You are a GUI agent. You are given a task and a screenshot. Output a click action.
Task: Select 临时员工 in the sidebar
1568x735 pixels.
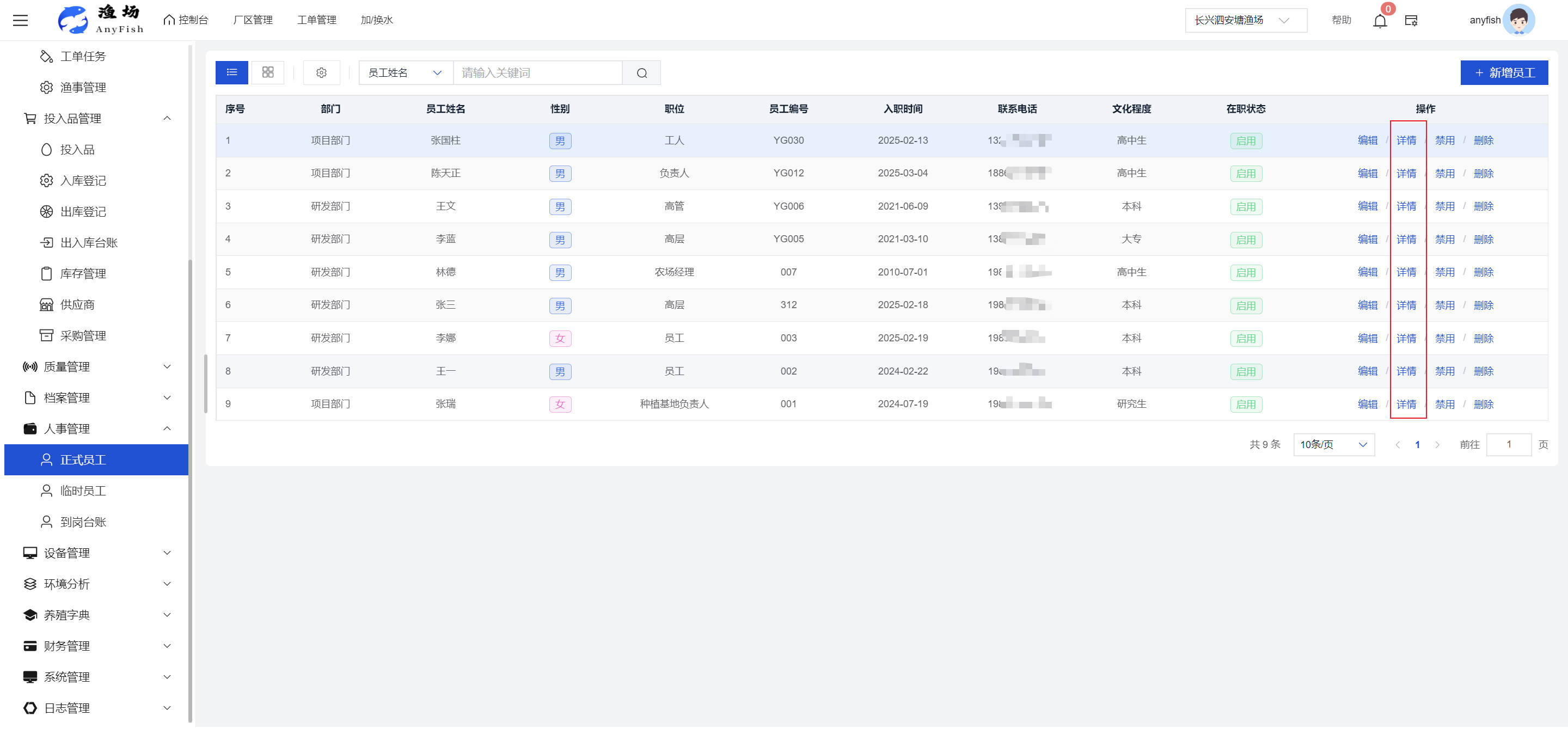pos(83,491)
